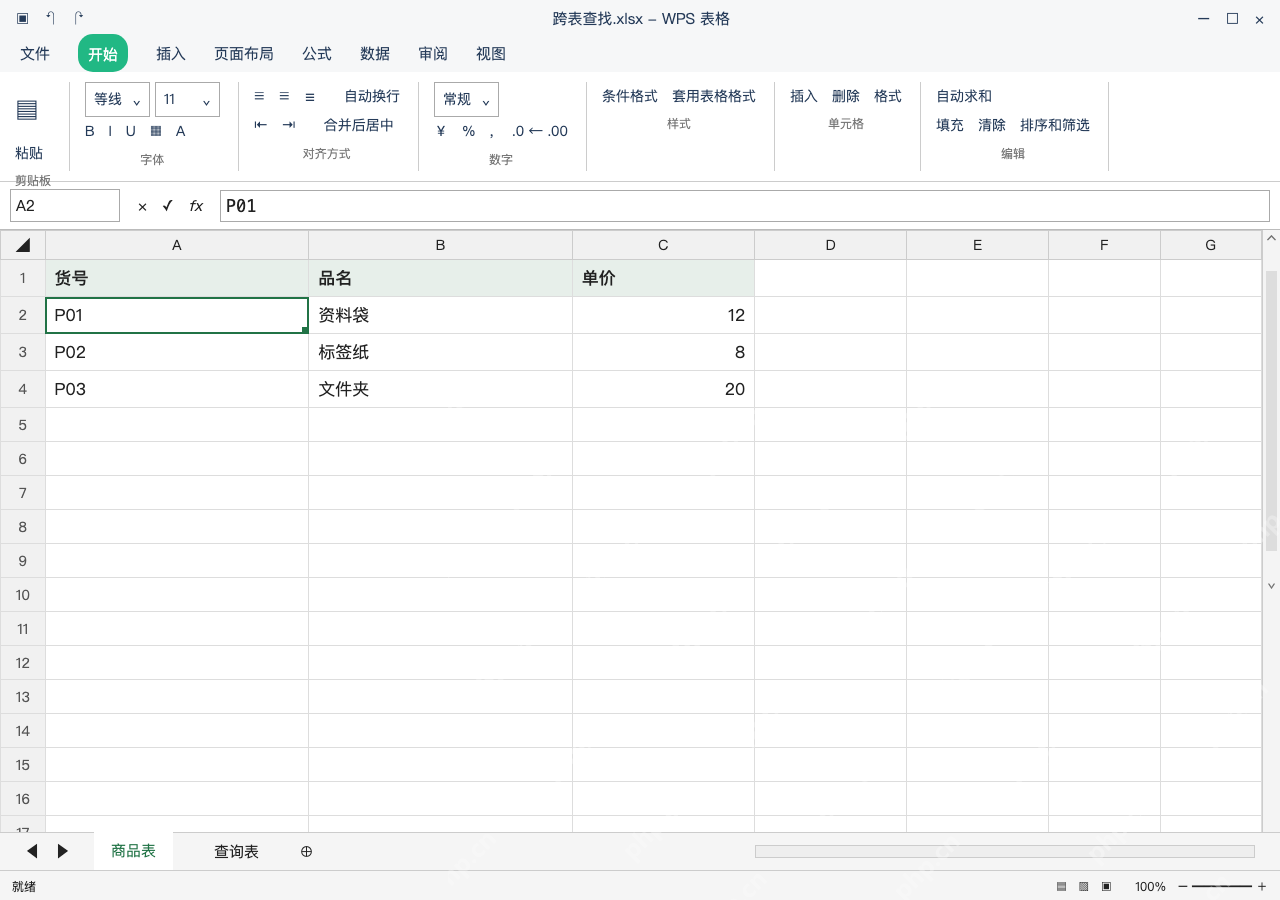1280x900 pixels.
Task: Decrease the cell indent
Action: coord(261,125)
